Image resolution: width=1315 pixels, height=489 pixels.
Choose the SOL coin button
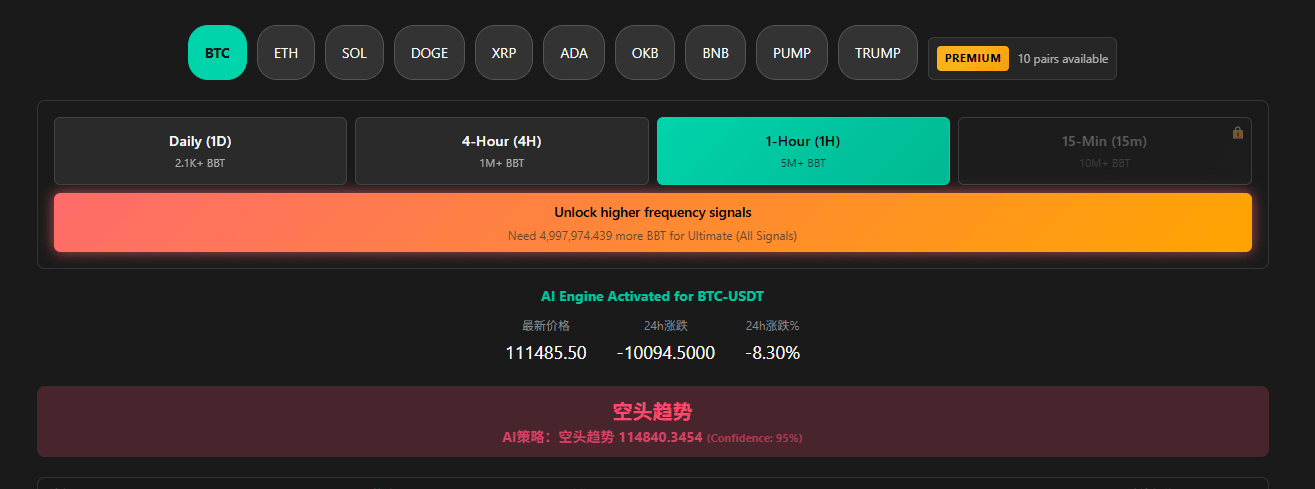pyautogui.click(x=354, y=53)
